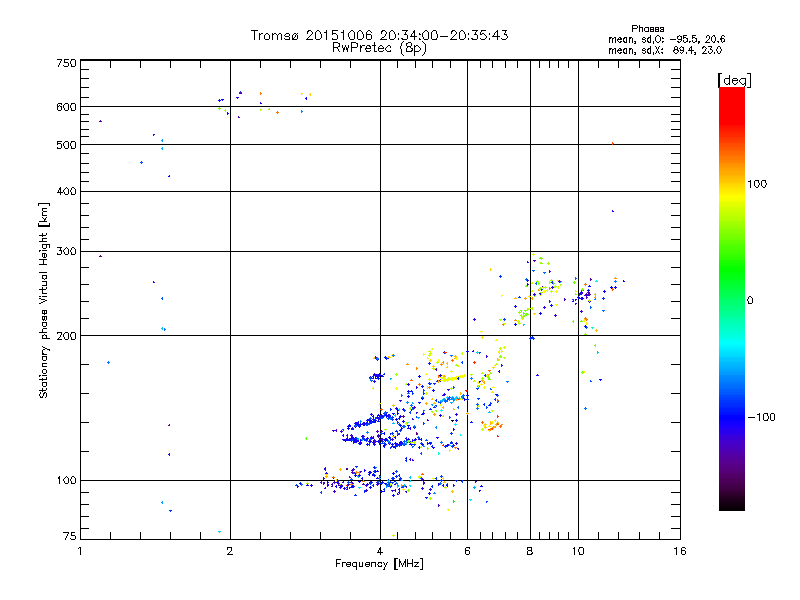800x600 pixels.
Task: Click the phase colorbar gradient
Action: tap(732, 298)
